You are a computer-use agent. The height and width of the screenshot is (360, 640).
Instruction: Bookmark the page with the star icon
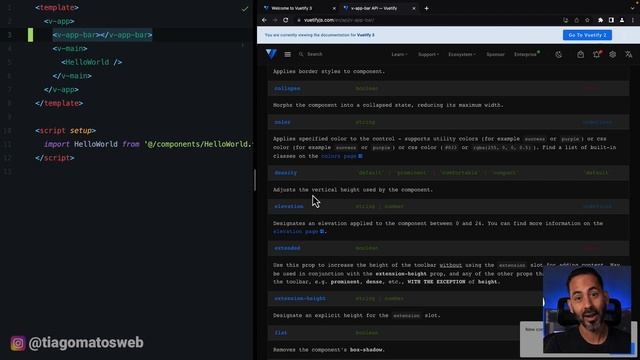click(x=587, y=20)
